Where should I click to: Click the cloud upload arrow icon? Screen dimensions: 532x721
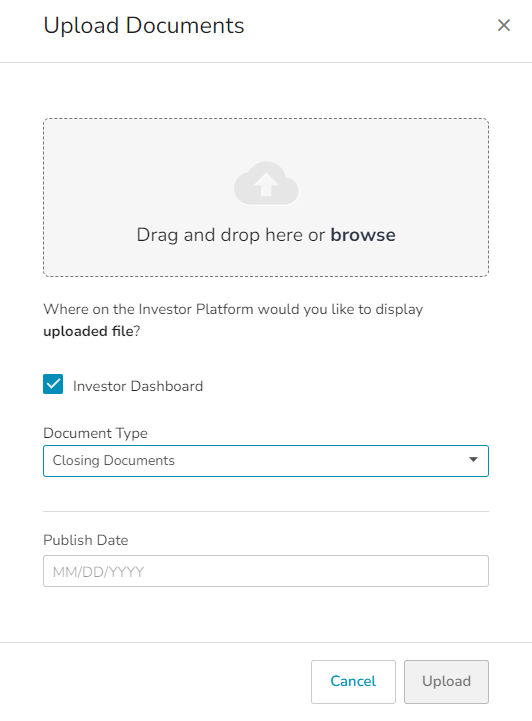tap(266, 183)
